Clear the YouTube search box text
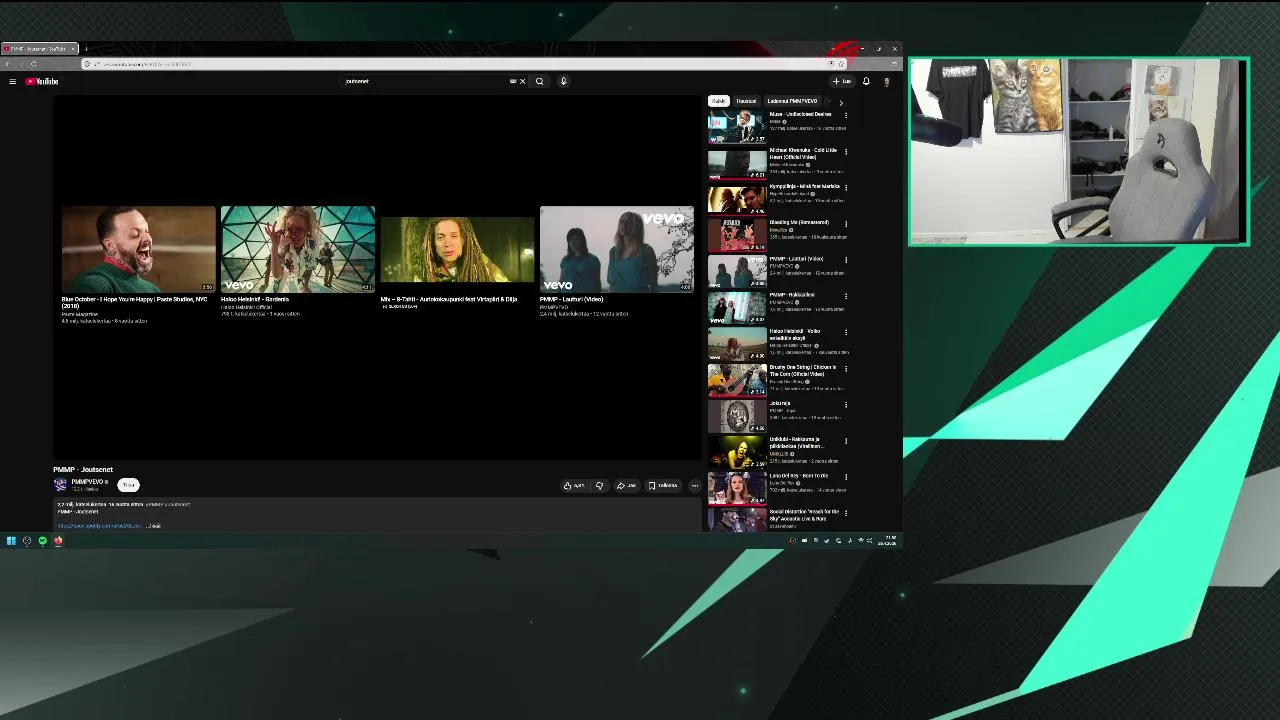 click(522, 81)
